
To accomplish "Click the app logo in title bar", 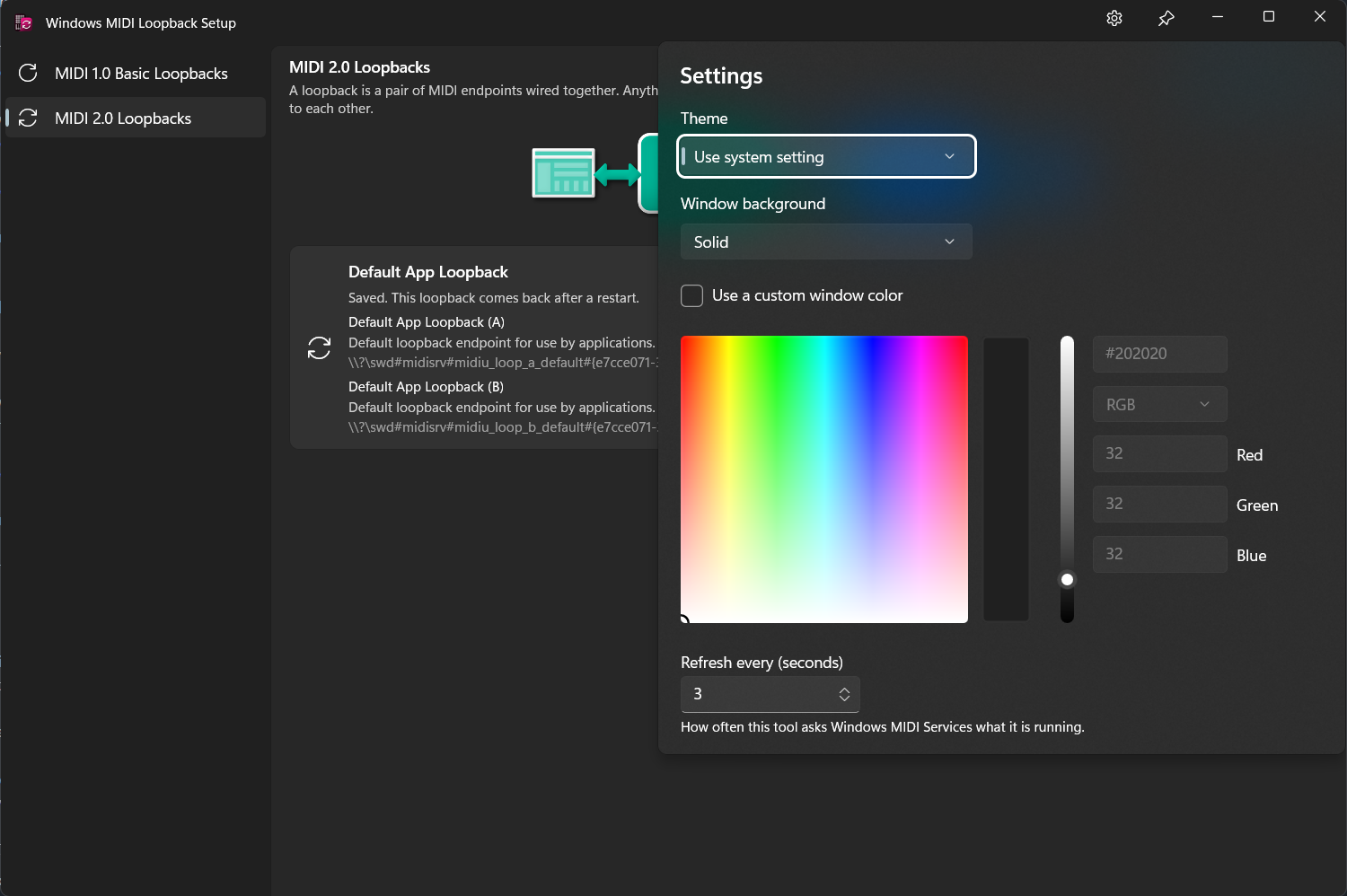I will click(x=23, y=22).
